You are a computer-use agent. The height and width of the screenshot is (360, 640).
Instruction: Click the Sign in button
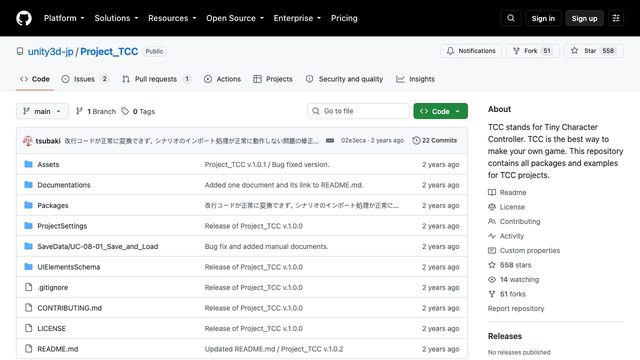click(543, 18)
